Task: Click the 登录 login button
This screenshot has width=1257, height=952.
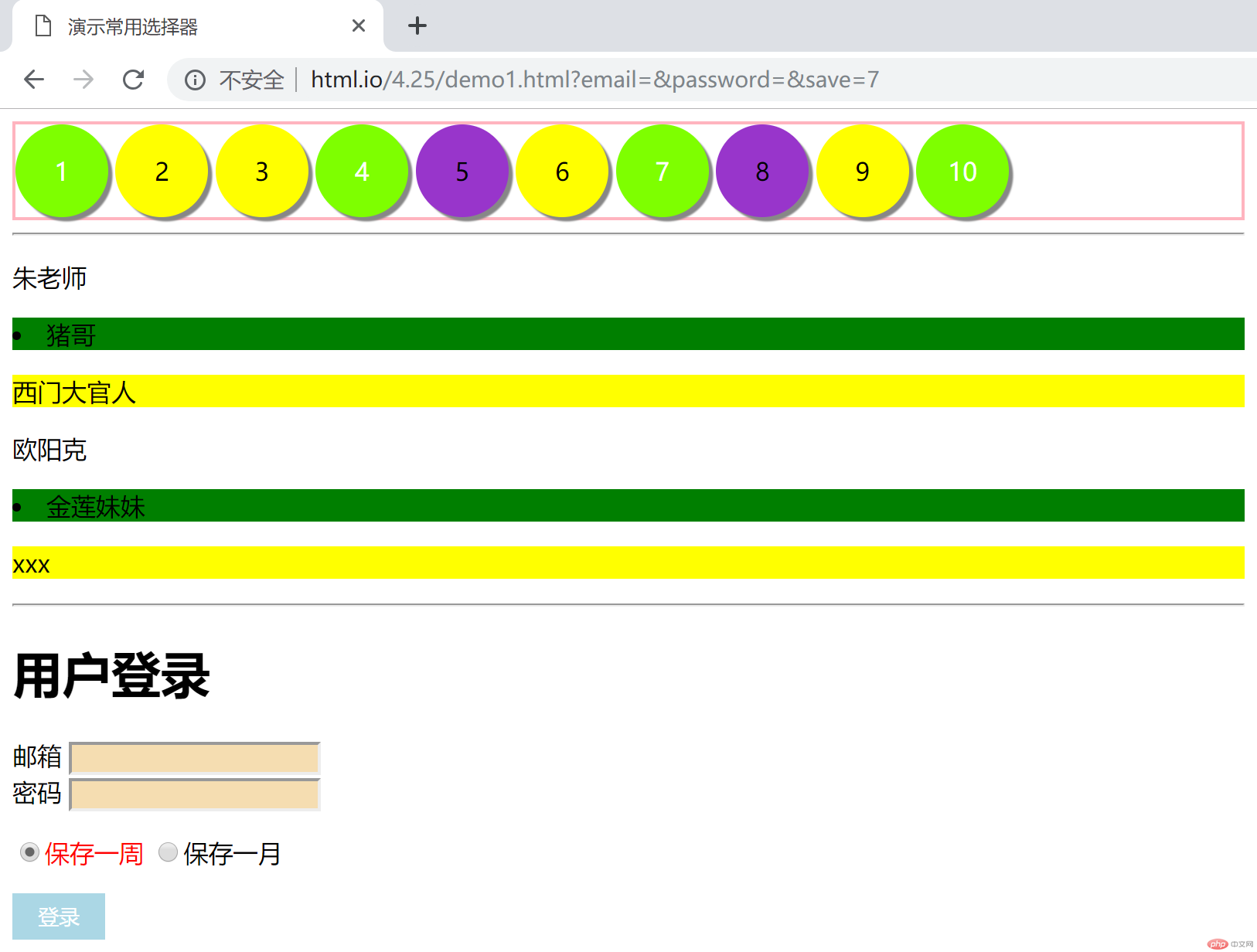Action: 59,916
